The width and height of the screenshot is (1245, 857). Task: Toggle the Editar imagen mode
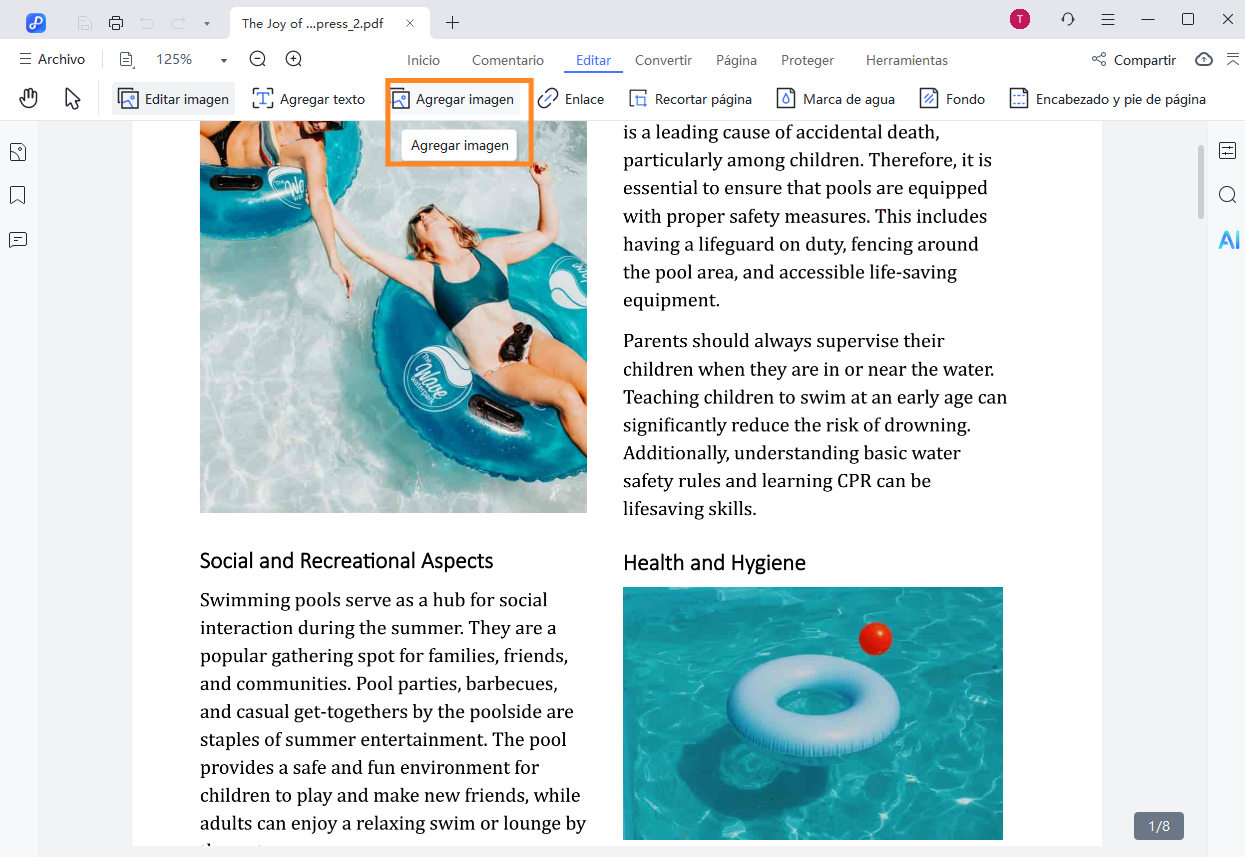pyautogui.click(x=173, y=99)
